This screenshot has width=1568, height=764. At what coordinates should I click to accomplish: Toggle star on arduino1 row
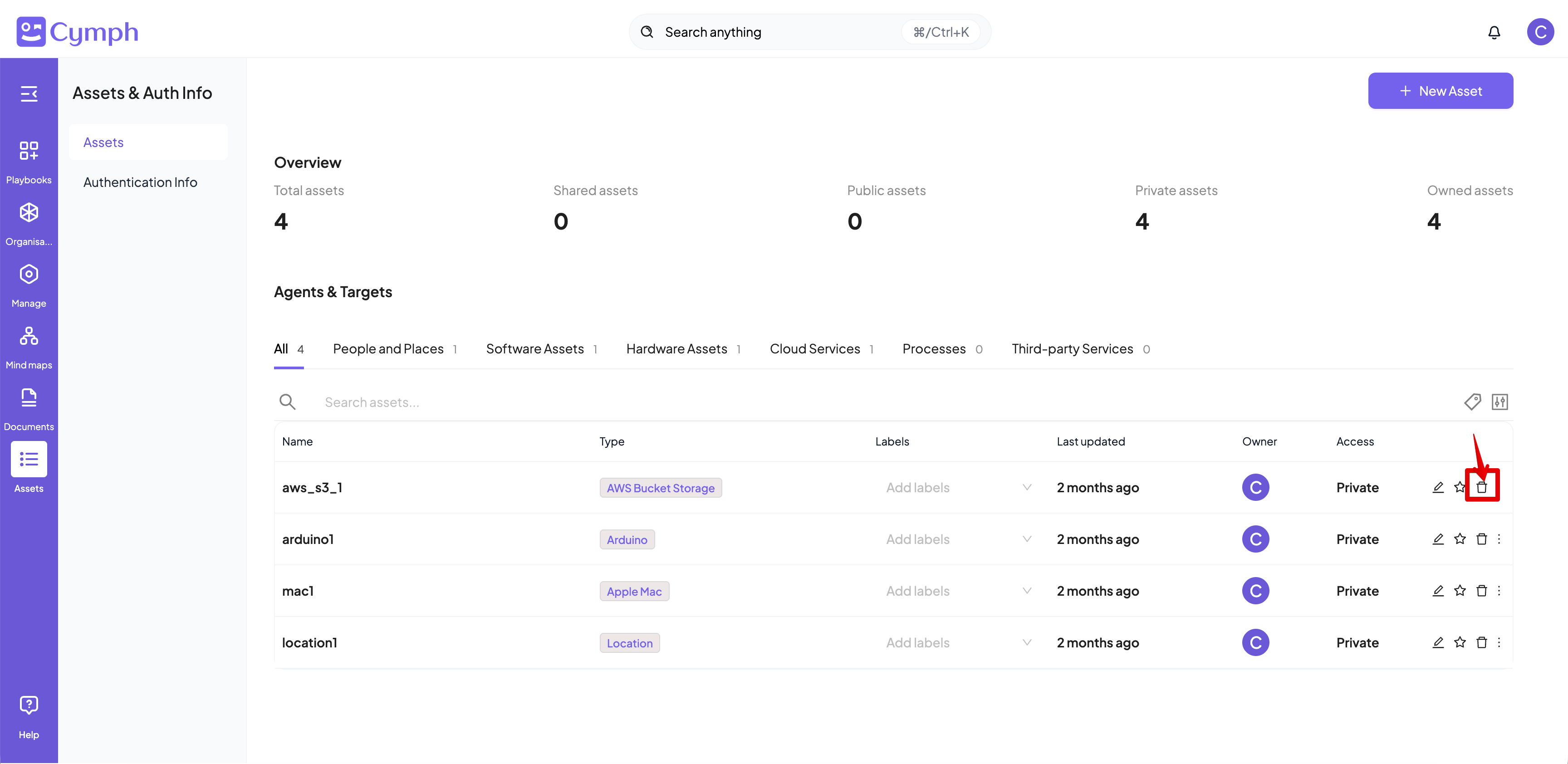pyautogui.click(x=1460, y=539)
